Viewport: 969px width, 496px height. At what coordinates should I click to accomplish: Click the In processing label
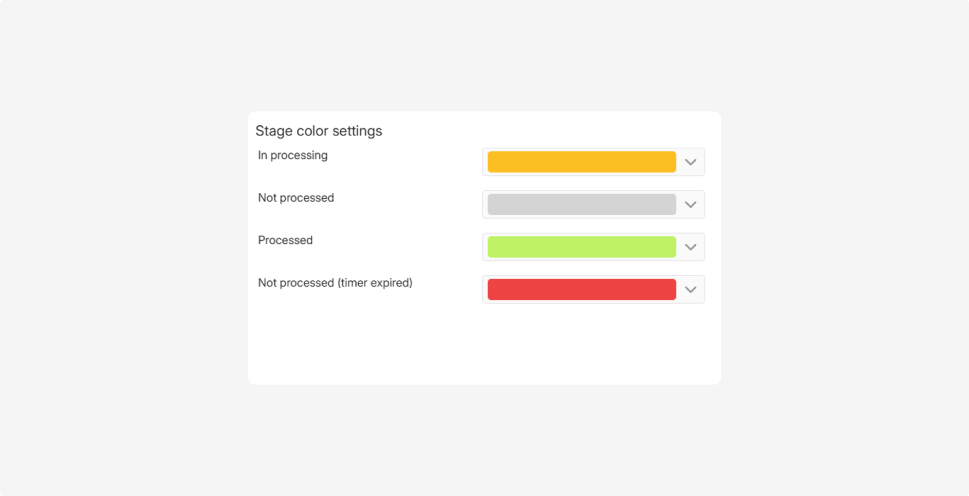pos(293,156)
